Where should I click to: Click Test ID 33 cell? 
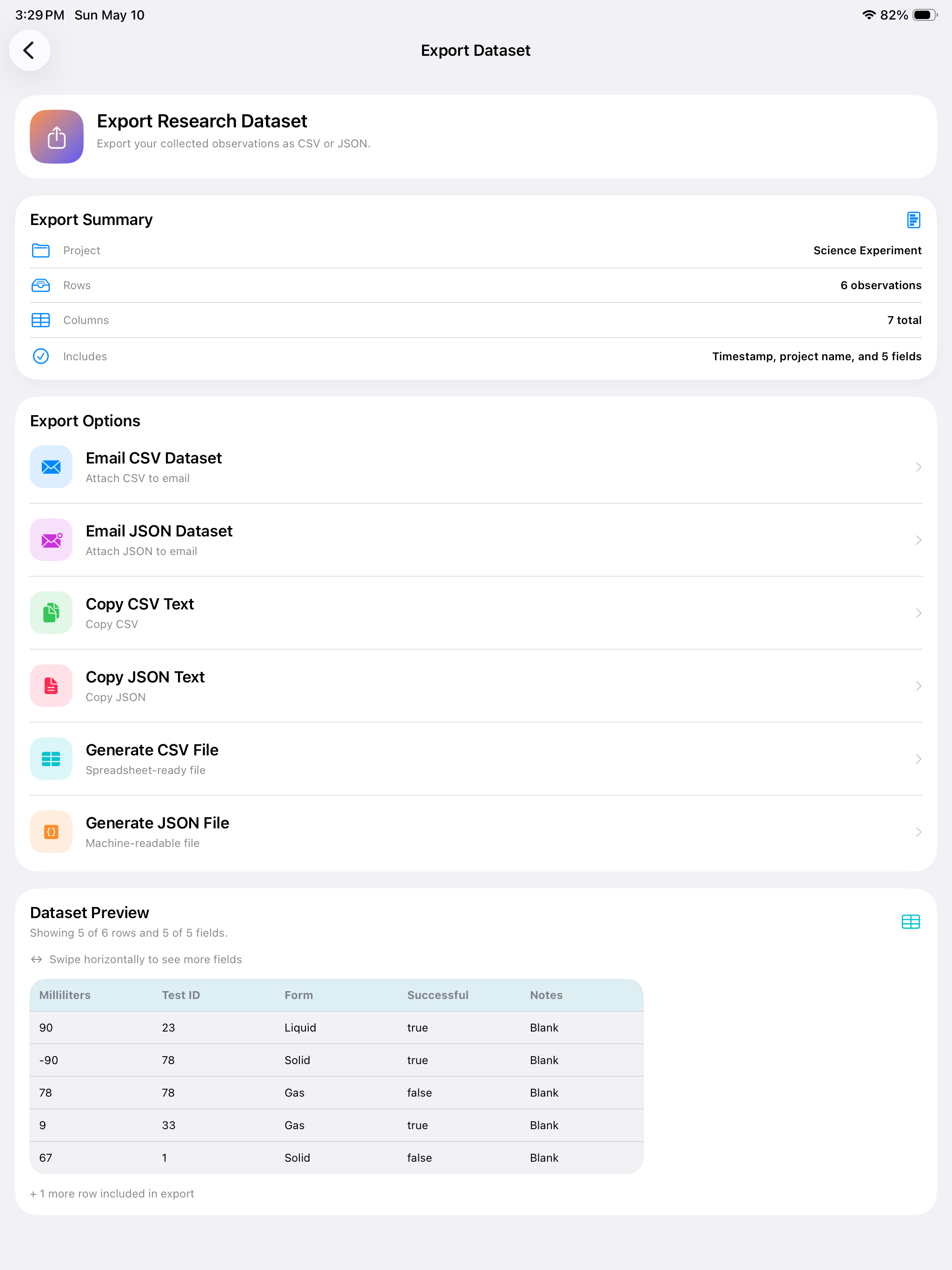[169, 1125]
